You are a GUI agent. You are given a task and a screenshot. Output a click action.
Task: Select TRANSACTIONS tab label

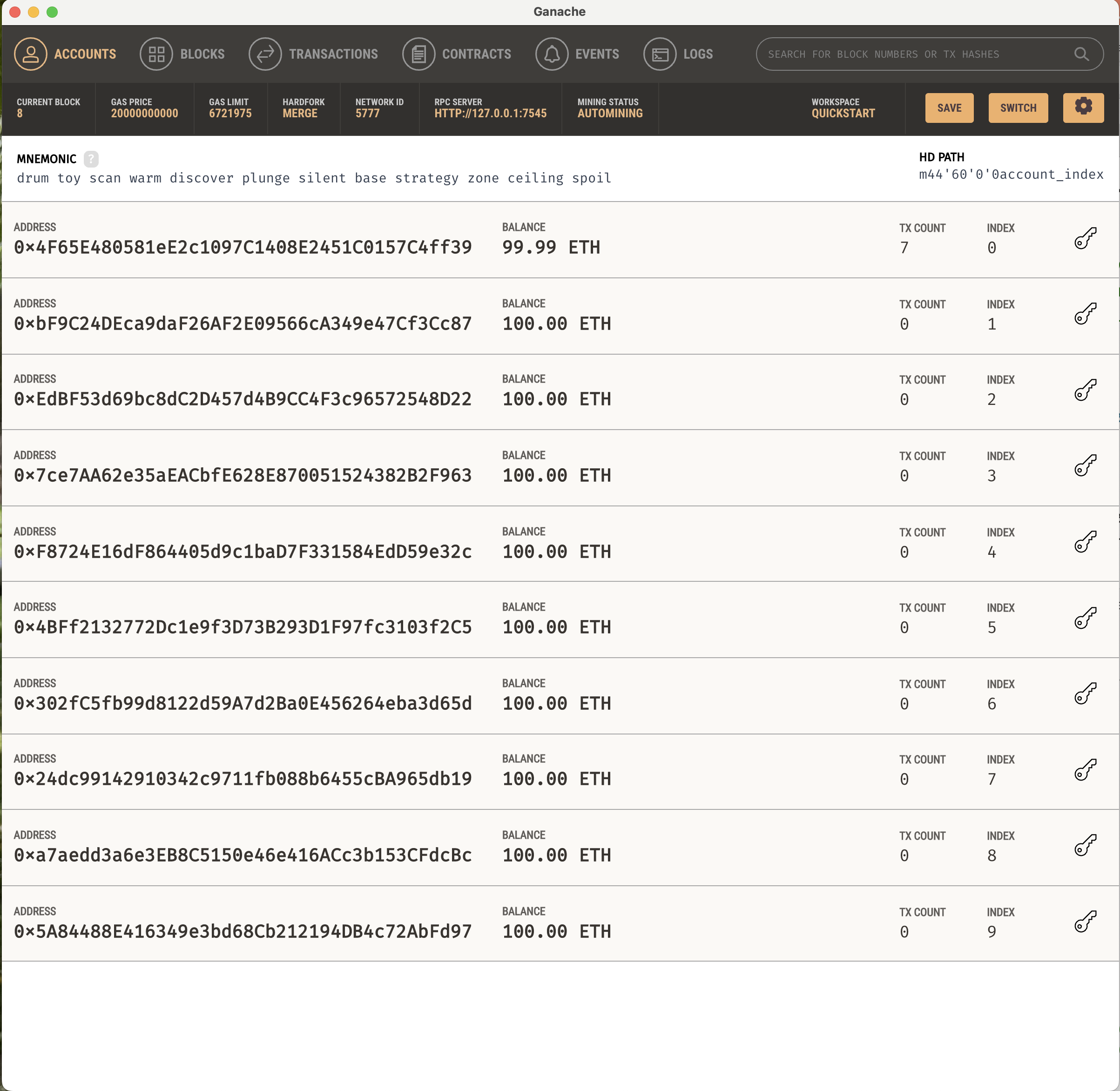tap(333, 54)
